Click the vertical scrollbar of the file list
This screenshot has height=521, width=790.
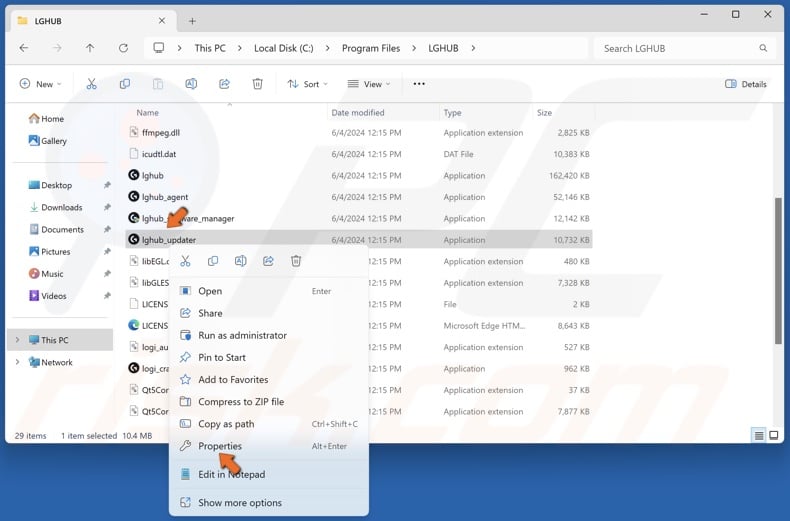pos(779,270)
